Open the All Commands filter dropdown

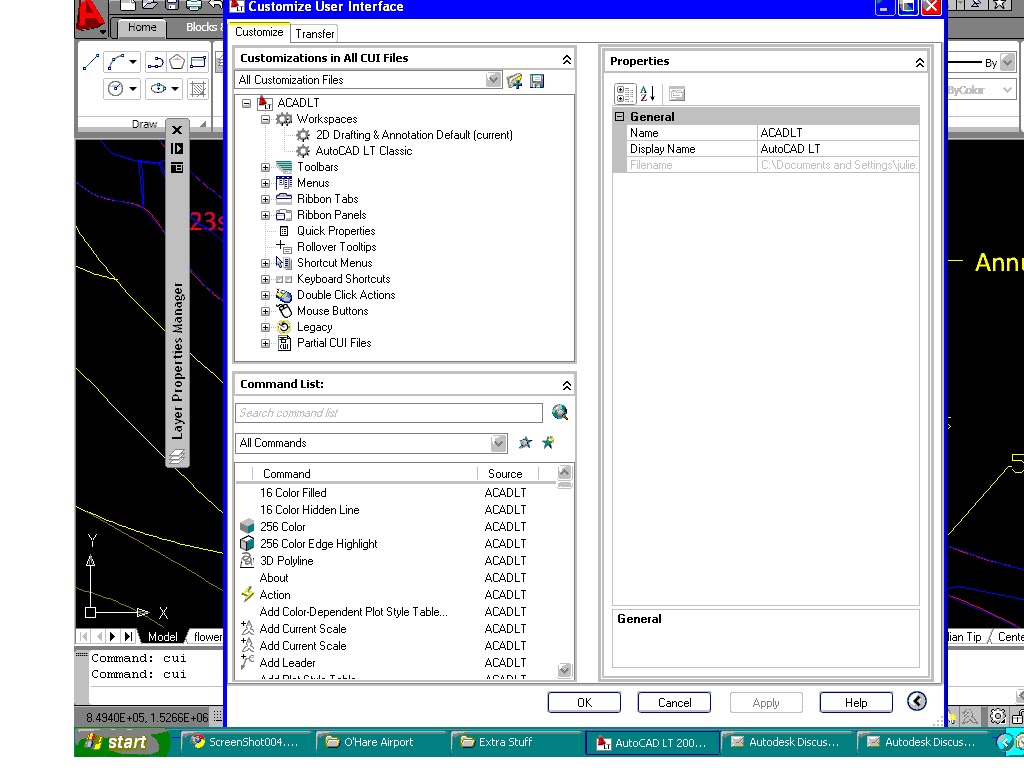click(x=498, y=443)
